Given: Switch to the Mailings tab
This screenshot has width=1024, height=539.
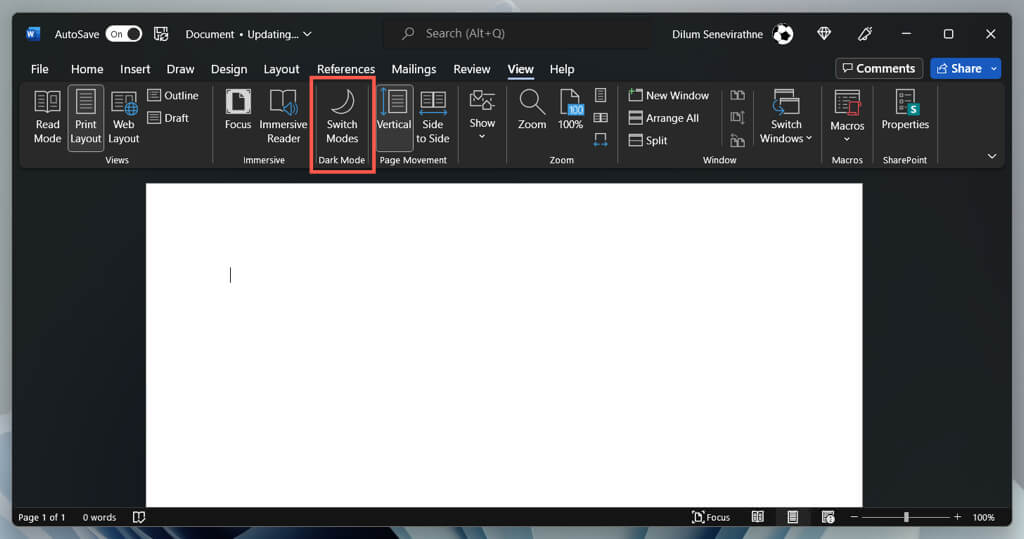Looking at the screenshot, I should click(413, 69).
